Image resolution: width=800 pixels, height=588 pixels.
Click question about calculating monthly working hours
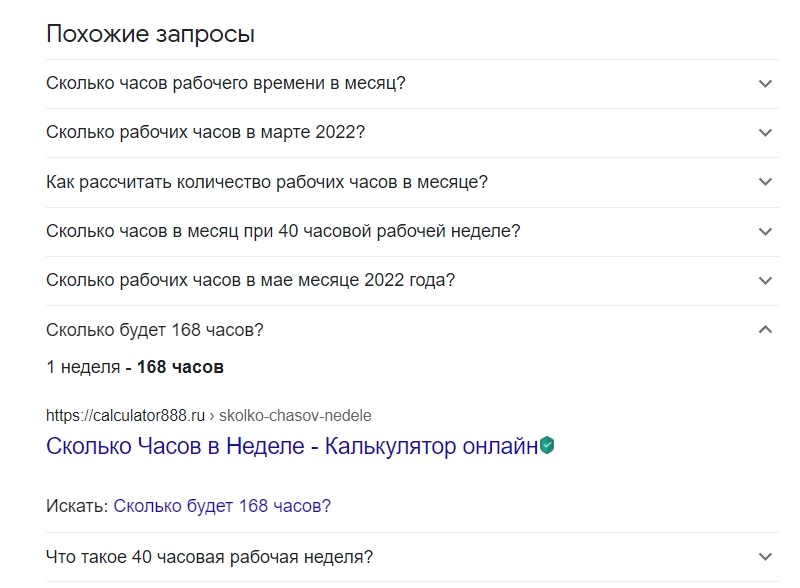[265, 182]
